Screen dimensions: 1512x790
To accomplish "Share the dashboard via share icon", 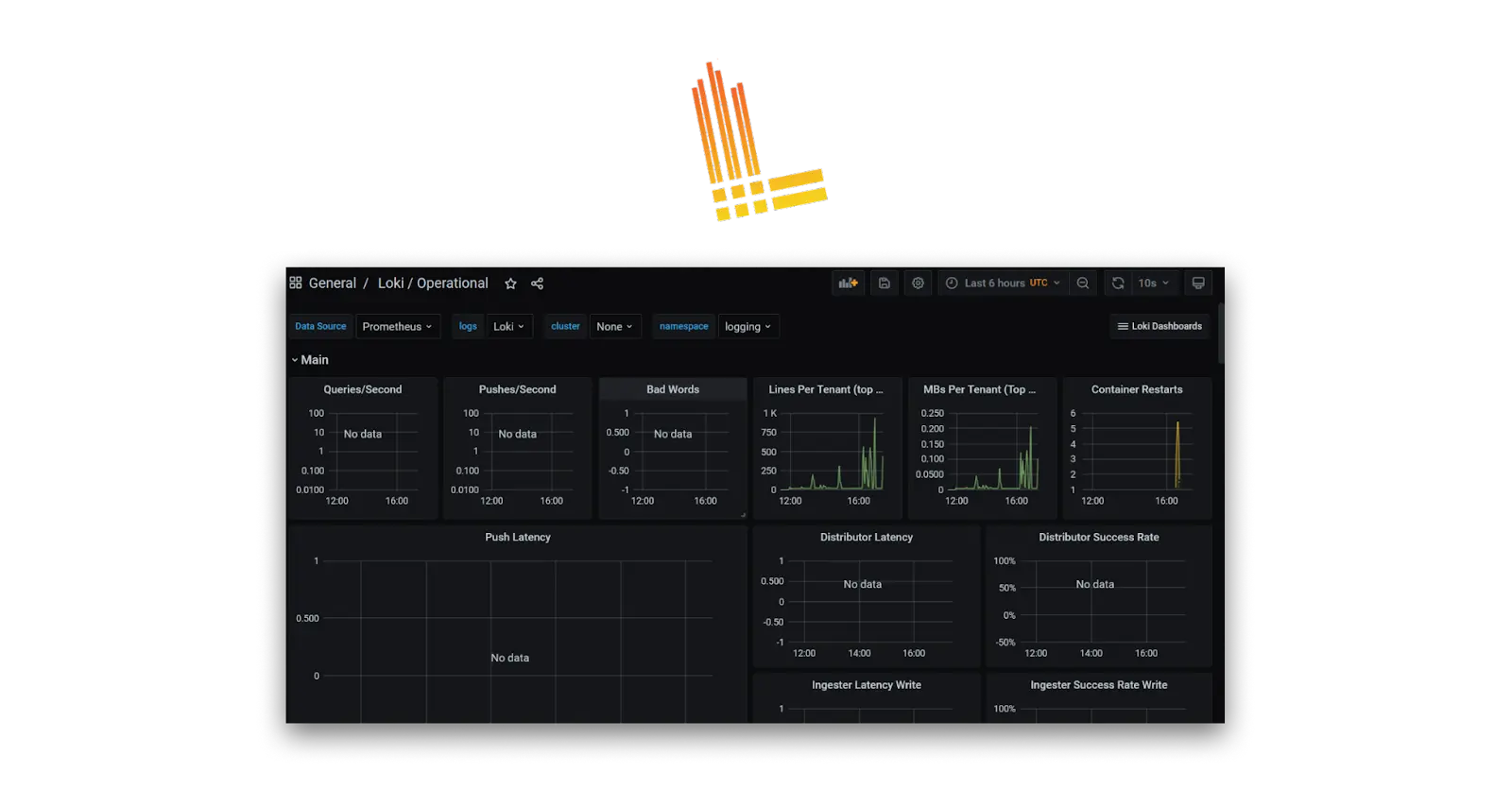I will click(x=537, y=283).
